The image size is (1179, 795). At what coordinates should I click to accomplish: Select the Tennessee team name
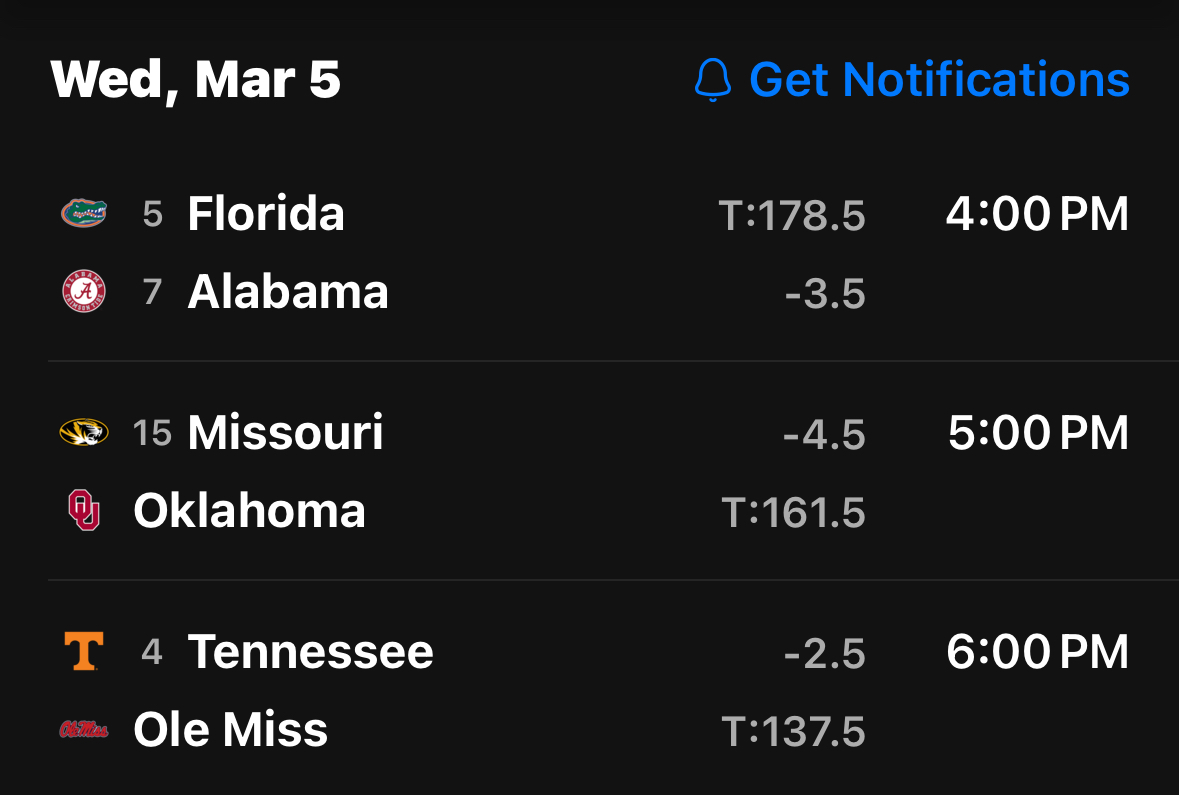click(x=310, y=652)
